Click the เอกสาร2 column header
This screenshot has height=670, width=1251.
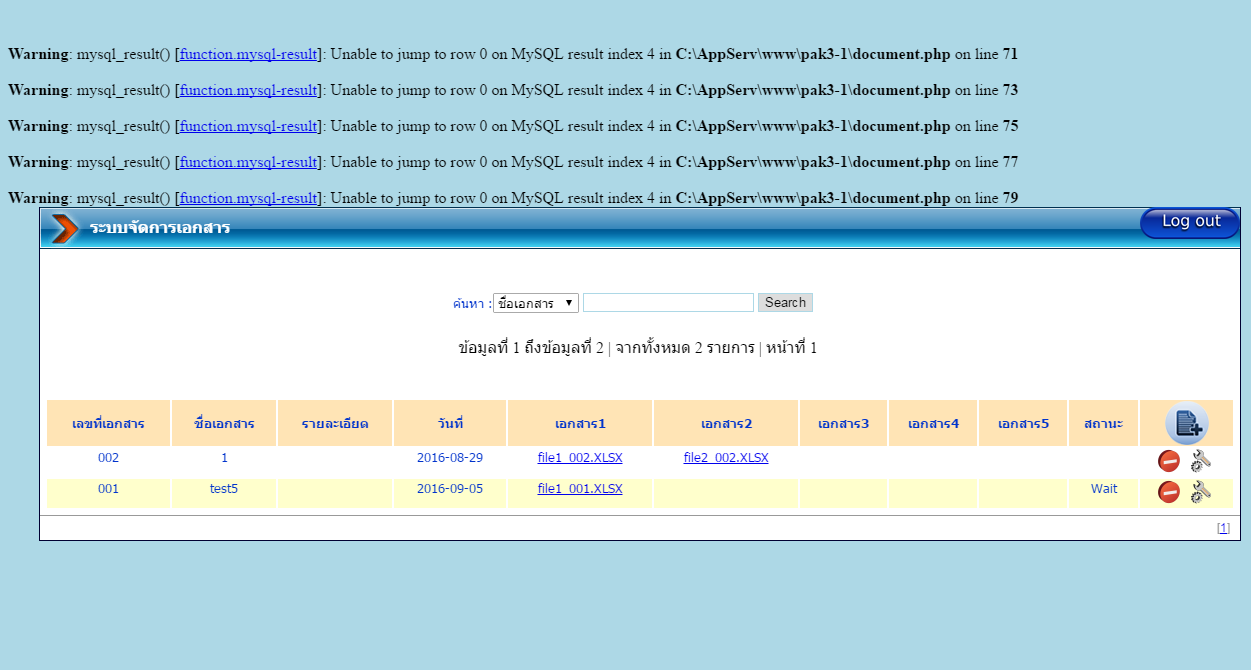pyautogui.click(x=726, y=424)
